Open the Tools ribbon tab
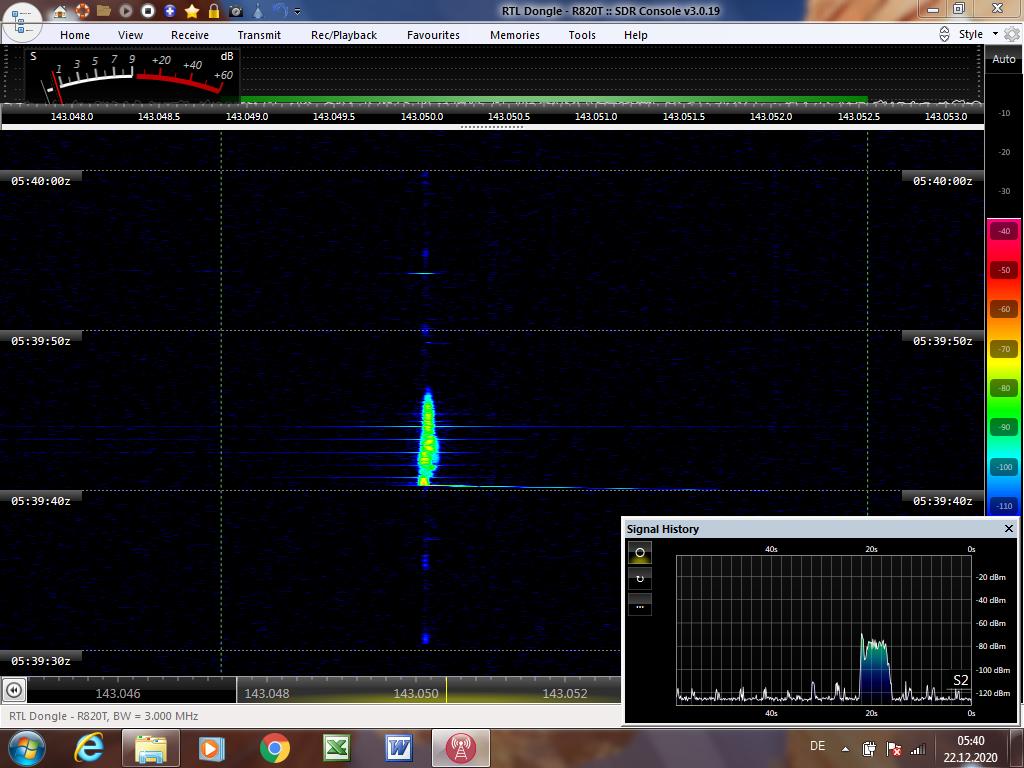The height and width of the screenshot is (768, 1024). (x=582, y=35)
